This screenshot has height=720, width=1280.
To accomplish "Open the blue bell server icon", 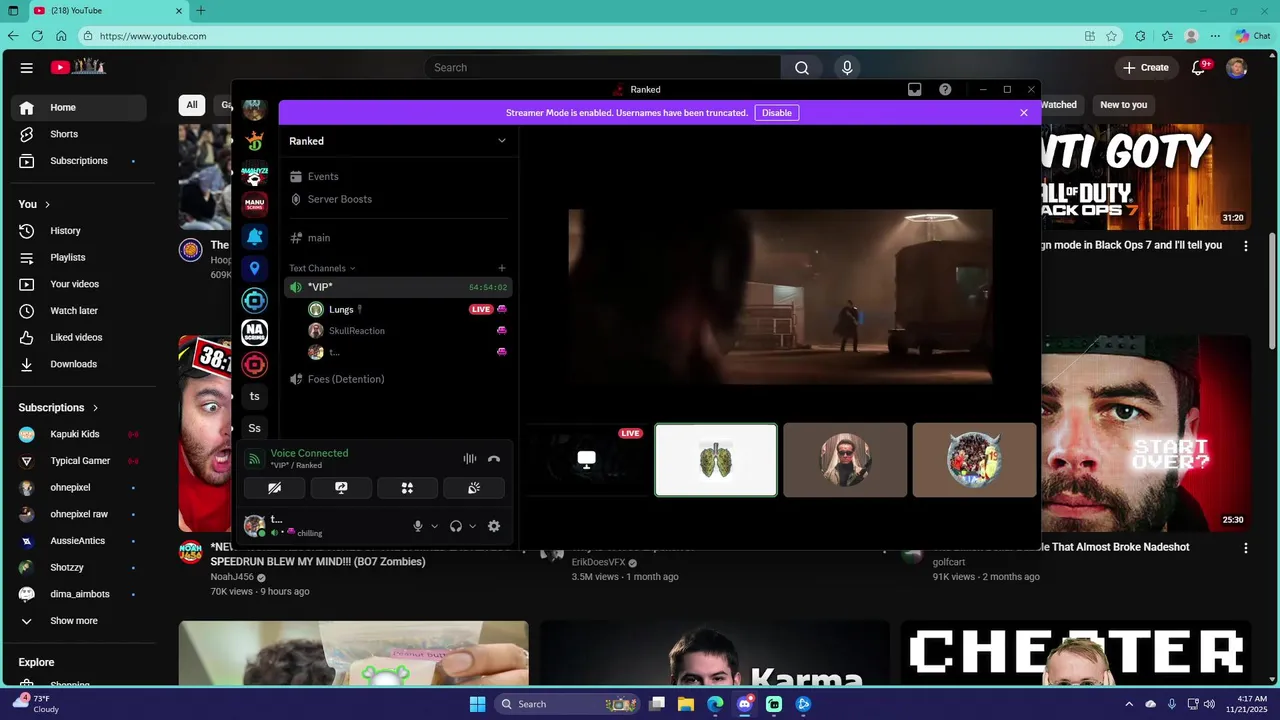I will tap(255, 237).
